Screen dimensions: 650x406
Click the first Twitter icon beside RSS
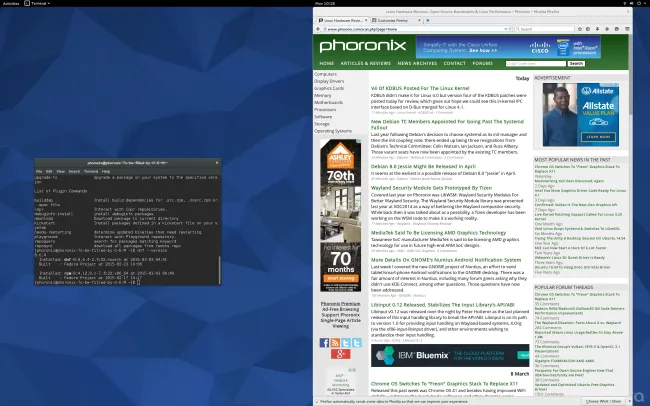tap(346, 343)
